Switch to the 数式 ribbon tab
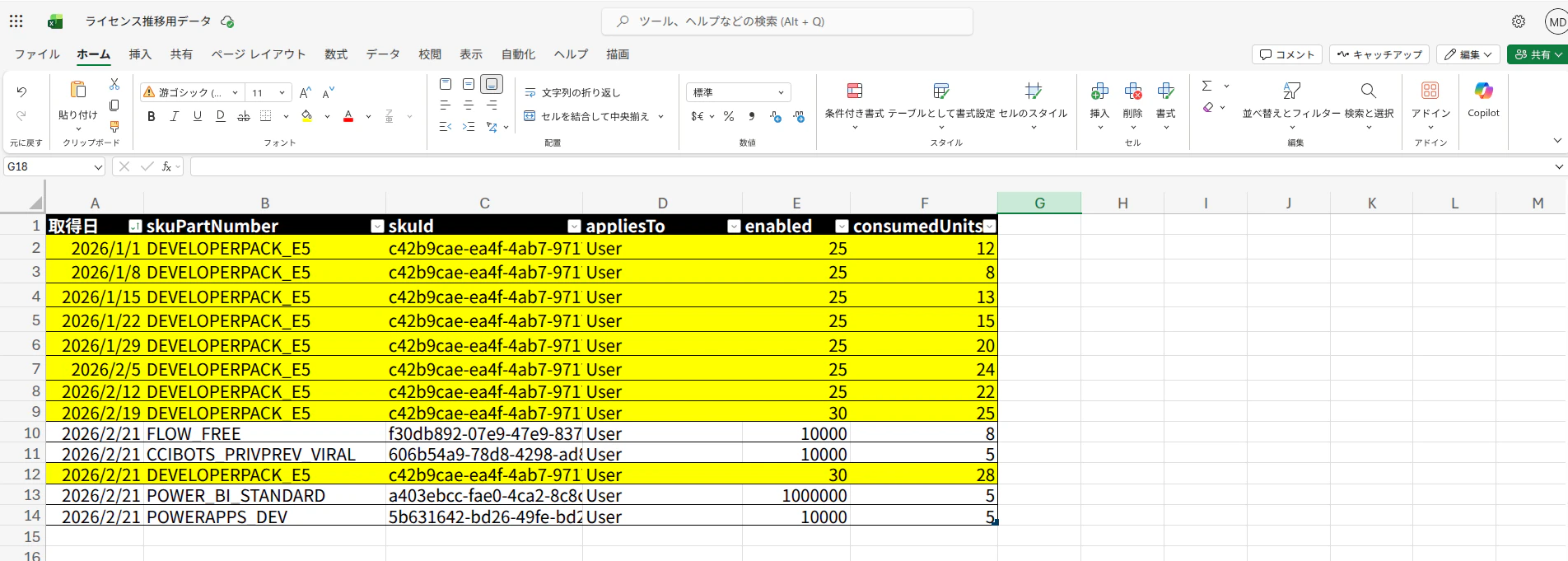The width and height of the screenshot is (1568, 561). pyautogui.click(x=336, y=54)
